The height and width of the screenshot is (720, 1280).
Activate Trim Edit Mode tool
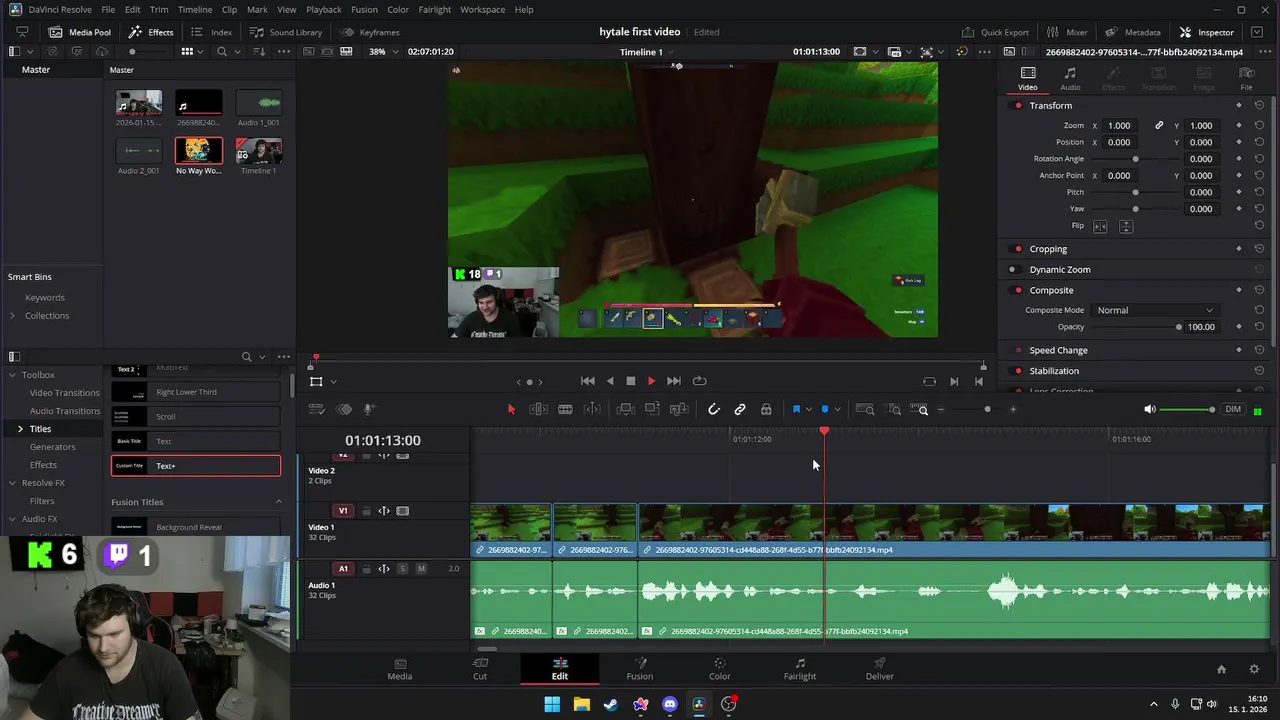pyautogui.click(x=538, y=409)
